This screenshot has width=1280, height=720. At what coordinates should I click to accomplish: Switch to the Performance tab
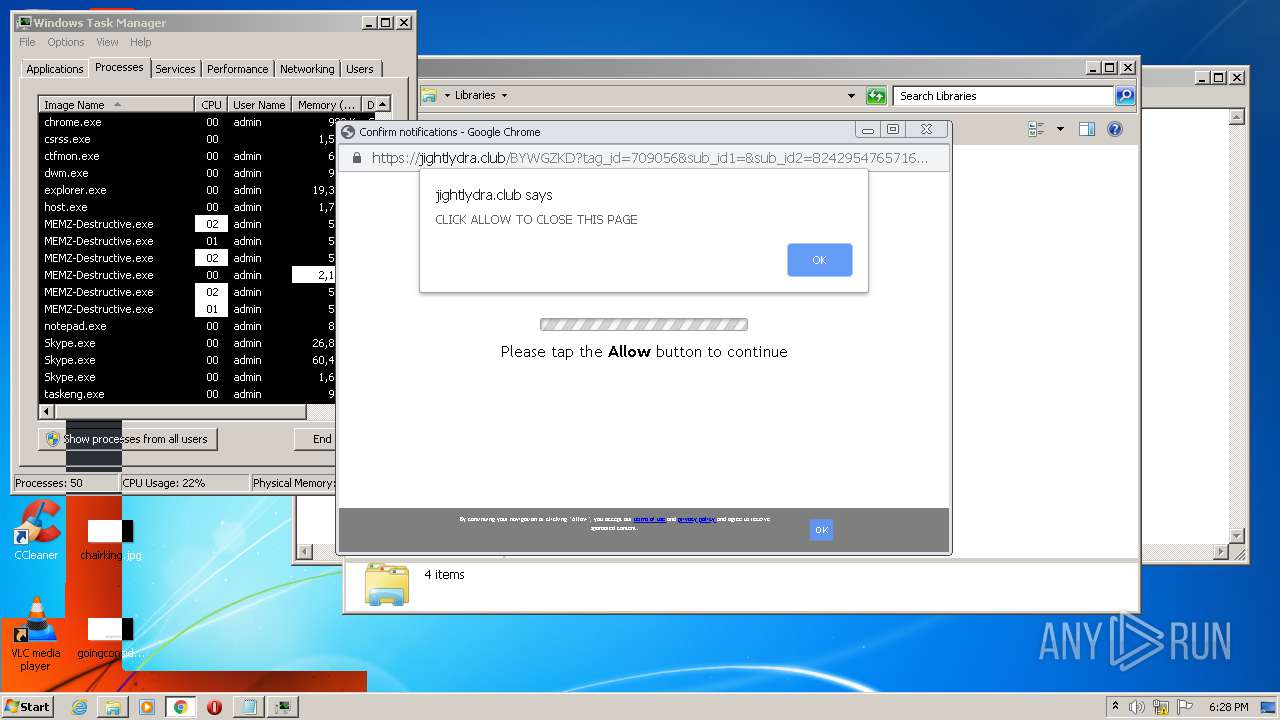tap(238, 69)
